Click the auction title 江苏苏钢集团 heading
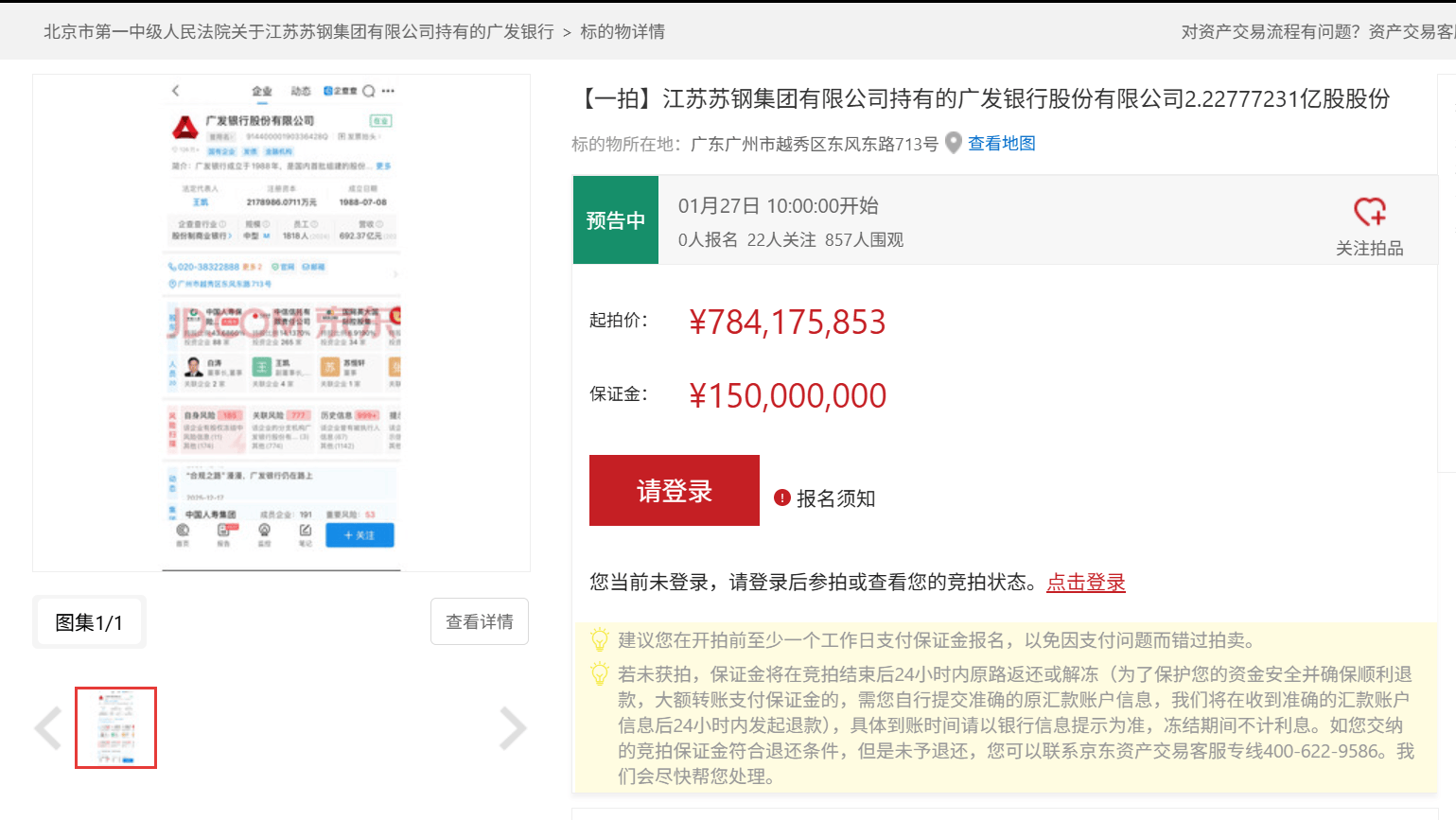Screen dimensions: 1456x820 coord(984,99)
